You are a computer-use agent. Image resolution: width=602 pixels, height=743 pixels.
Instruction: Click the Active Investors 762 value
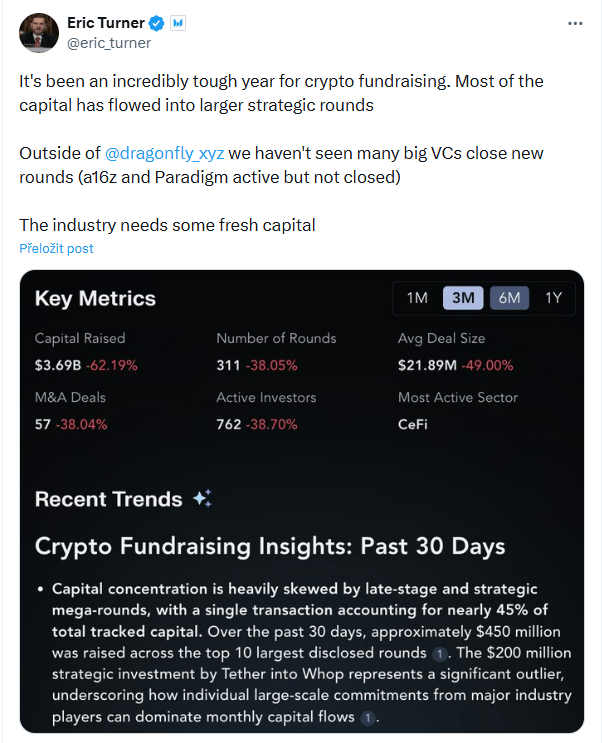(229, 424)
